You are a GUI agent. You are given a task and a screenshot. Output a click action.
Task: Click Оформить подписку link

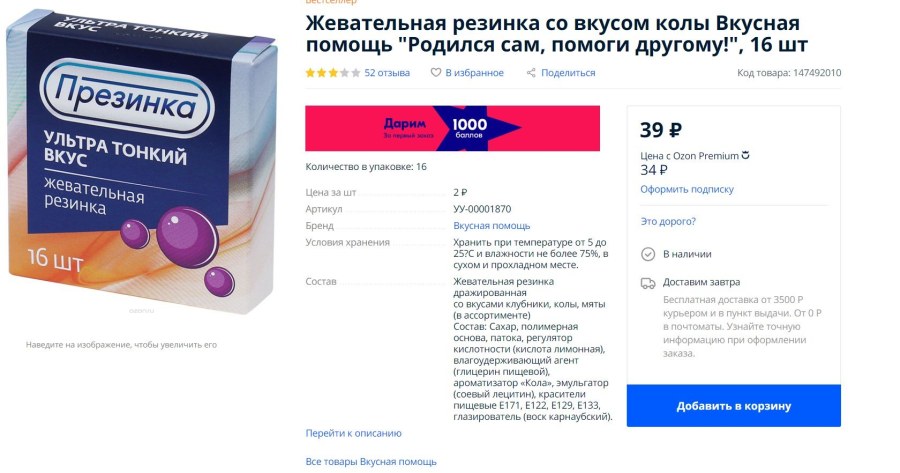tap(687, 189)
